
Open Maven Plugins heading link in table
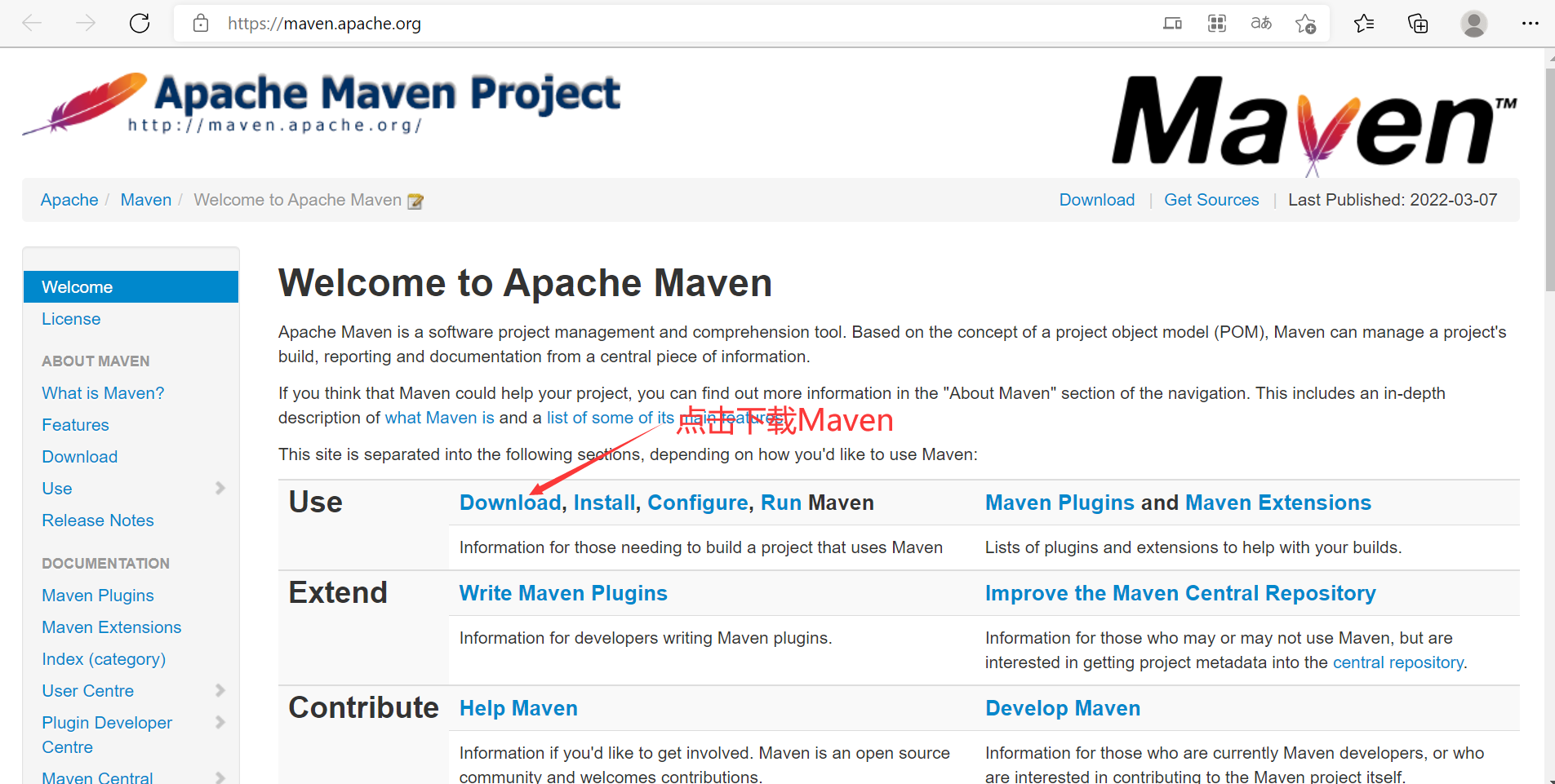pos(1060,503)
